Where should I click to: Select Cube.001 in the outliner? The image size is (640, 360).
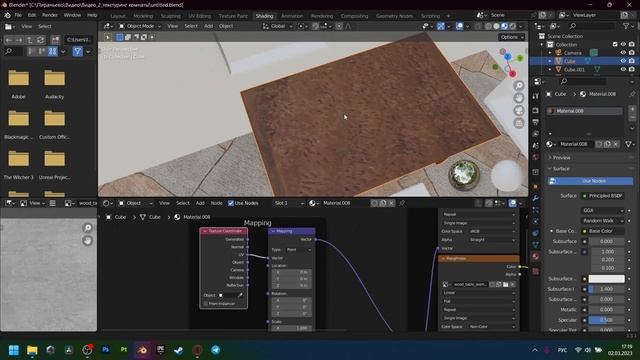pos(574,70)
